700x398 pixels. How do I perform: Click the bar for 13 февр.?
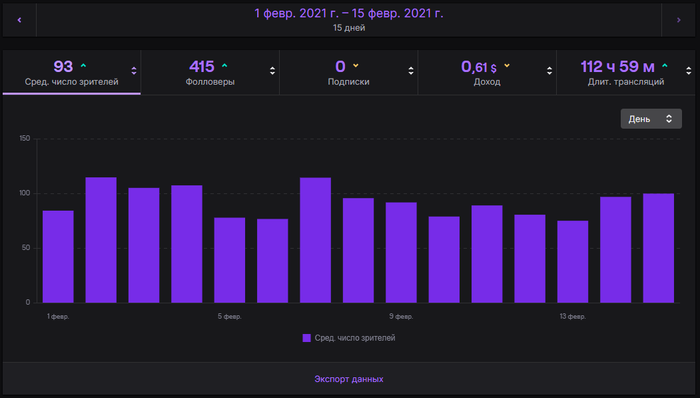[573, 261]
